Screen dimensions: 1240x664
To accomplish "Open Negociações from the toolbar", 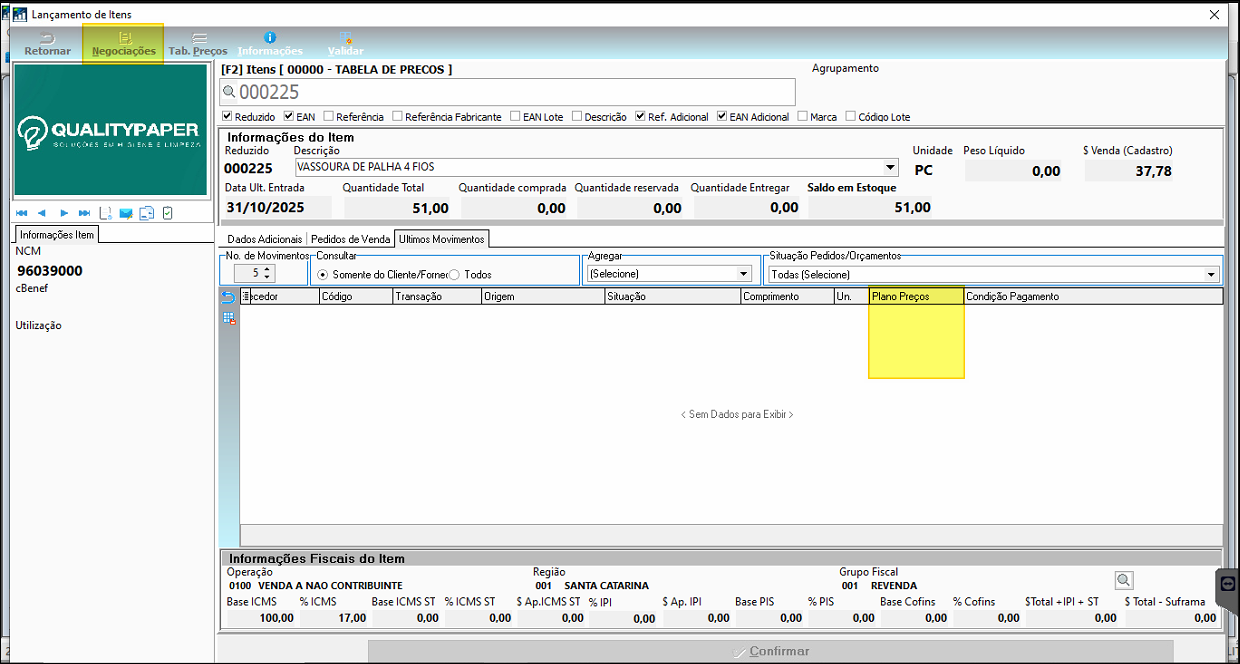I will 123,43.
